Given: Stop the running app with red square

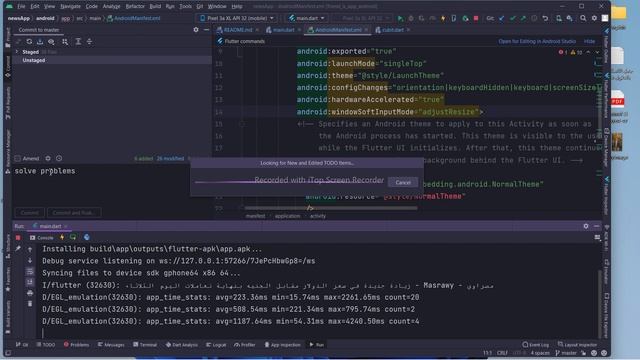Looking at the screenshot, I should (476, 18).
